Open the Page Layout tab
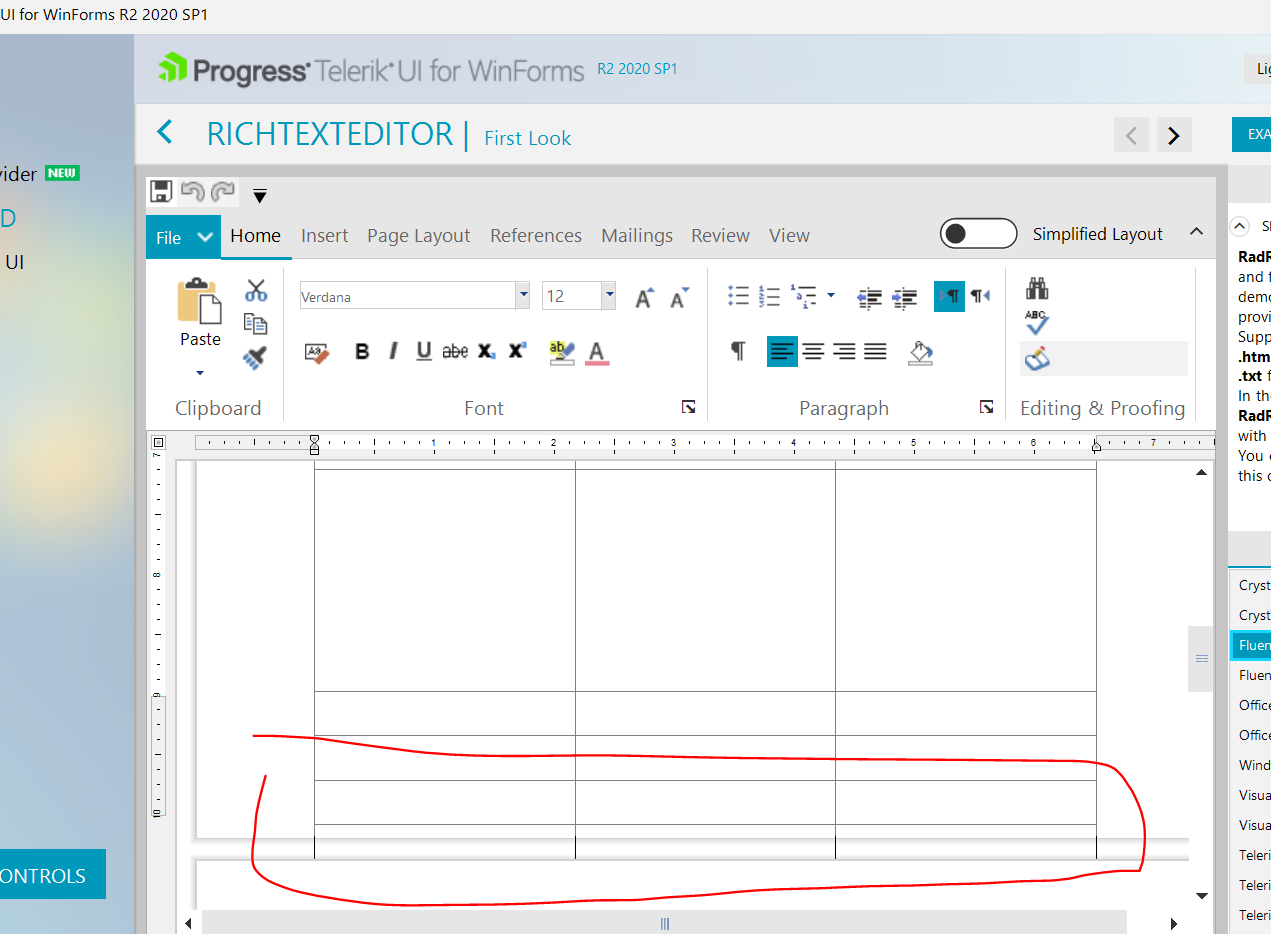The height and width of the screenshot is (934, 1271). coord(418,236)
